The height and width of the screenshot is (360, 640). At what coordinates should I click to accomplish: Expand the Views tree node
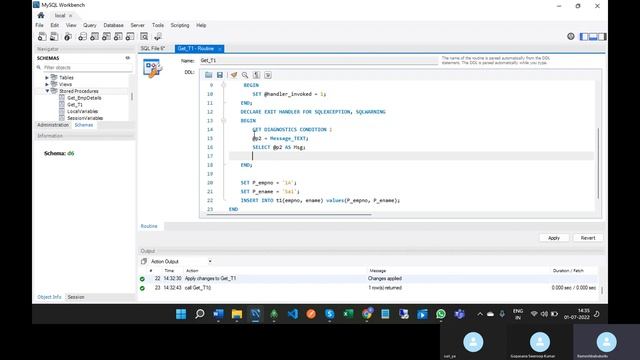click(47, 84)
